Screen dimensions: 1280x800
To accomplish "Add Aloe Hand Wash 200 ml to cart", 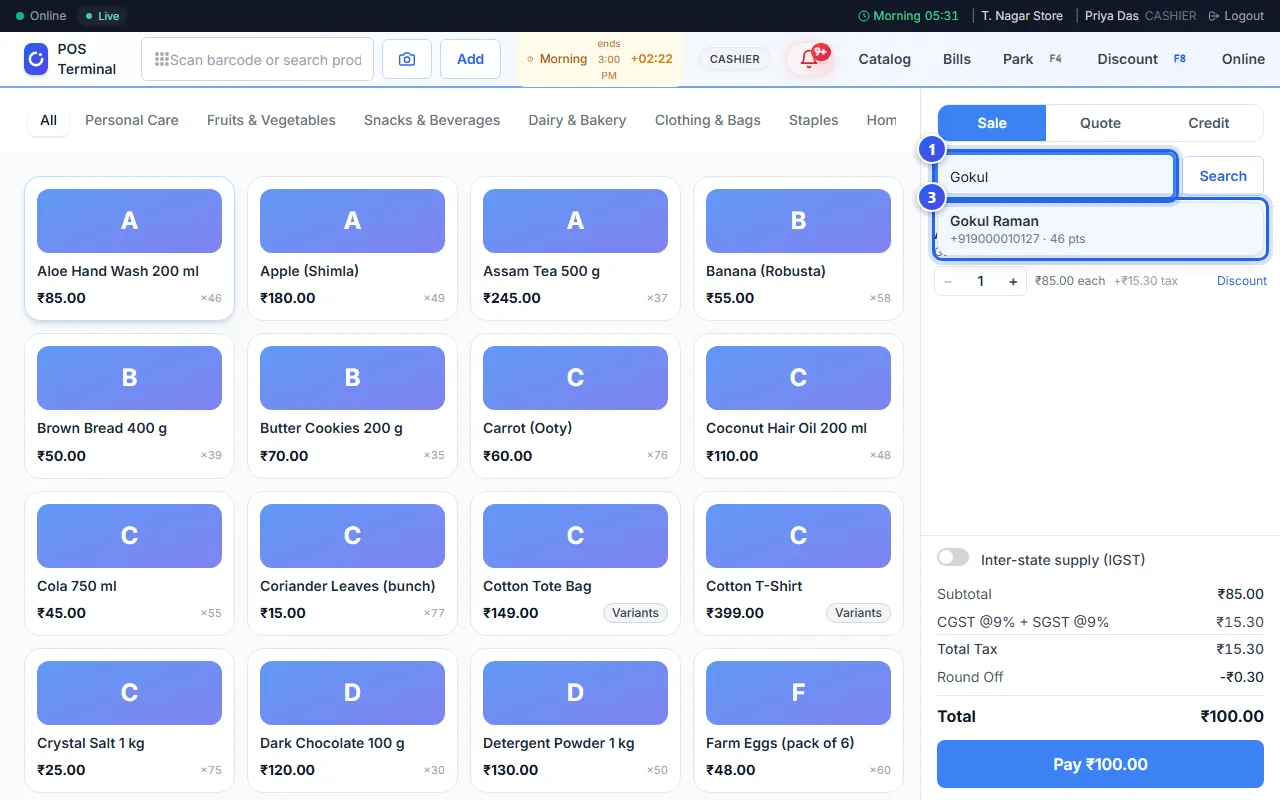I will (129, 249).
